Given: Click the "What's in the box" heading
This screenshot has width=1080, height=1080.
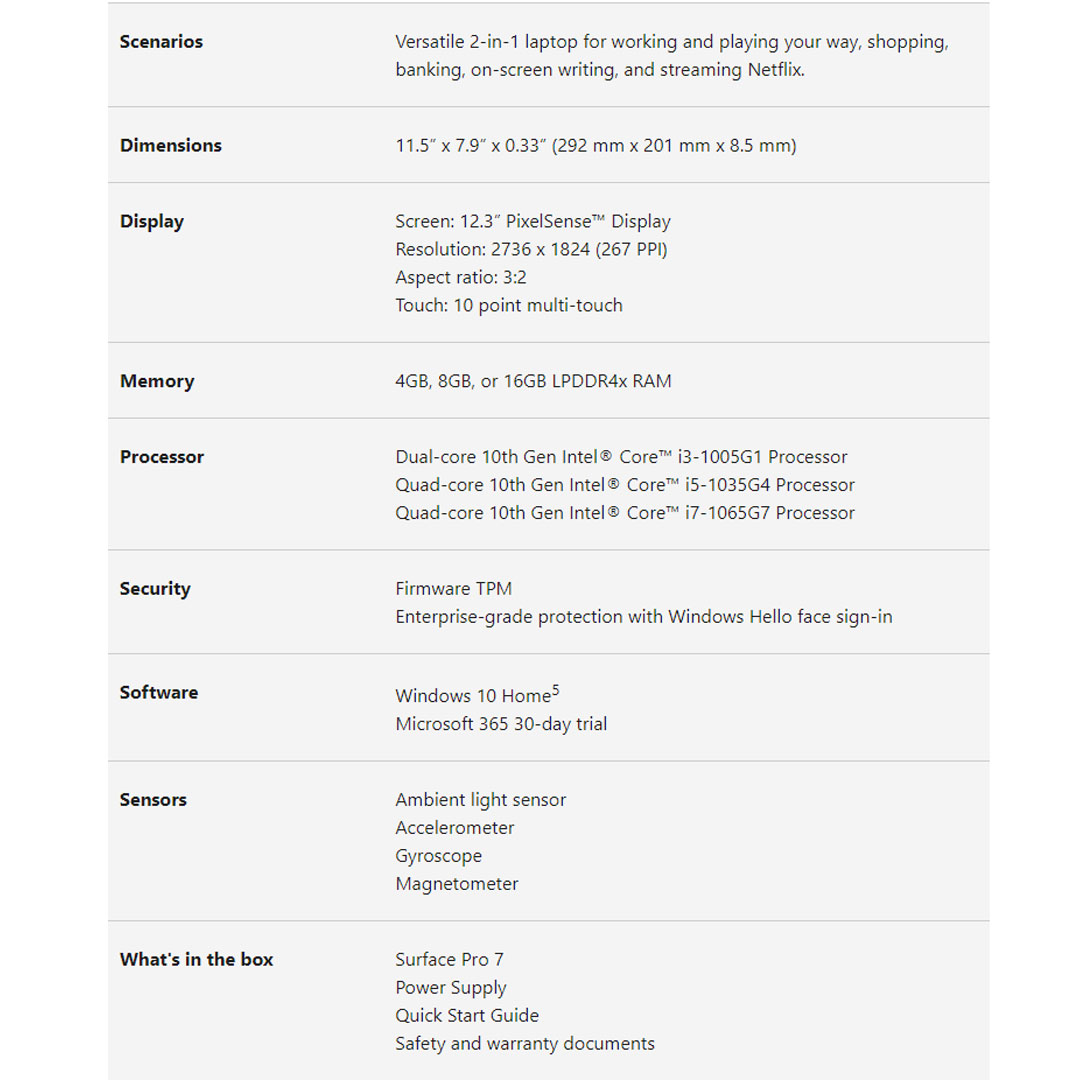Looking at the screenshot, I should (197, 960).
